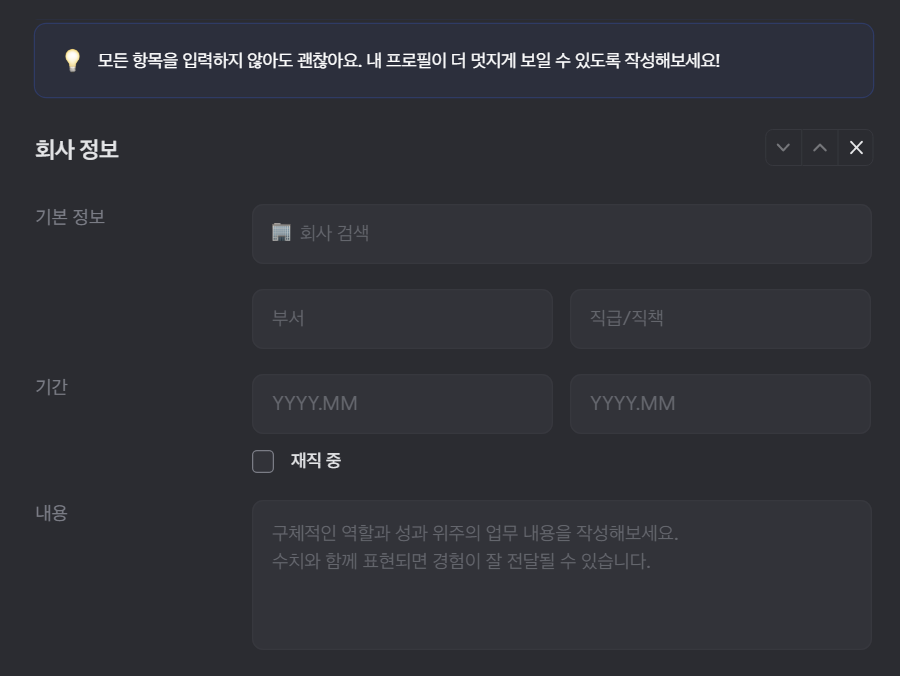The width and height of the screenshot is (900, 676).
Task: Check the 재직 중 checkbox
Action: (263, 461)
